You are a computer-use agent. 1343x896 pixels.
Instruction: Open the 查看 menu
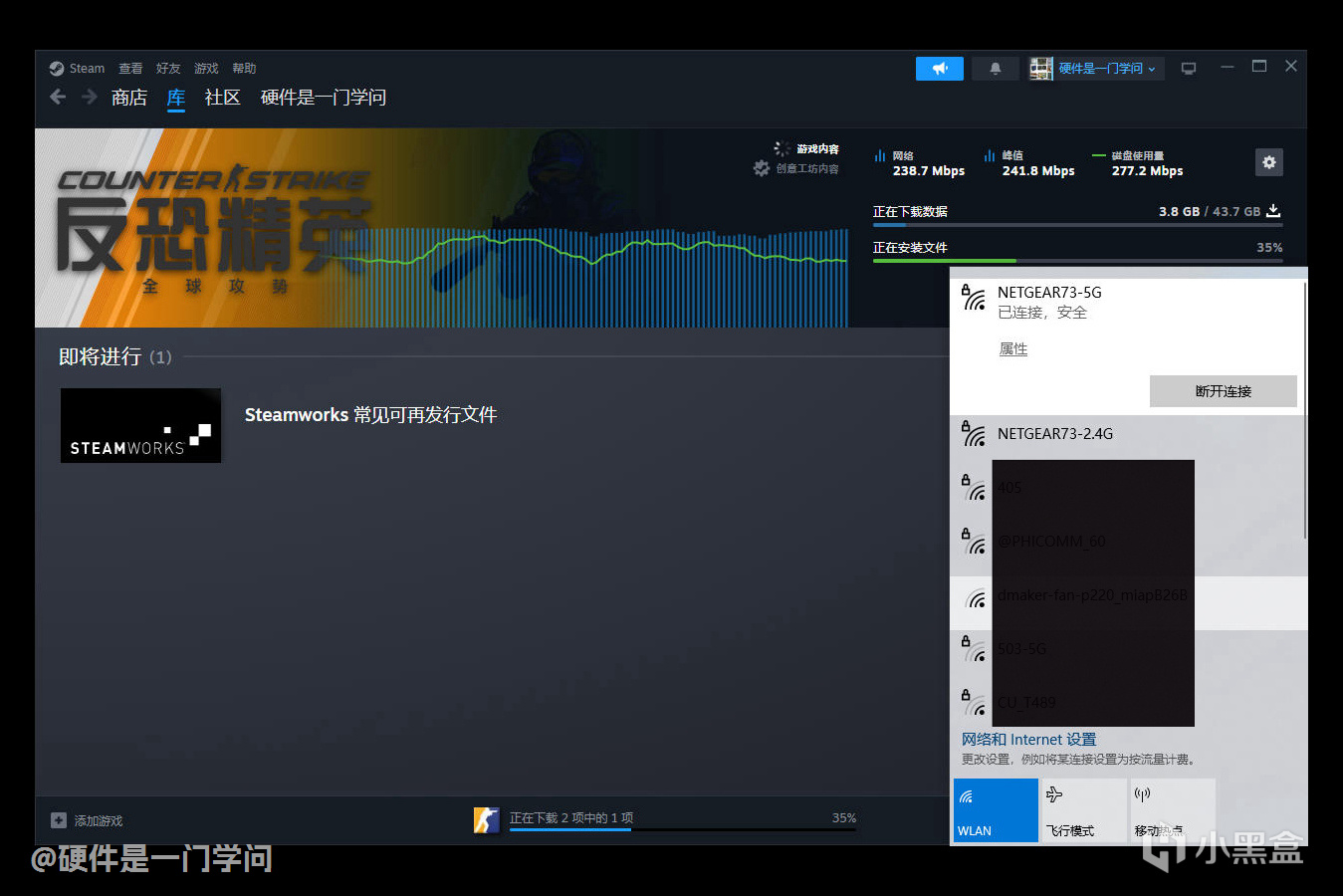[130, 69]
